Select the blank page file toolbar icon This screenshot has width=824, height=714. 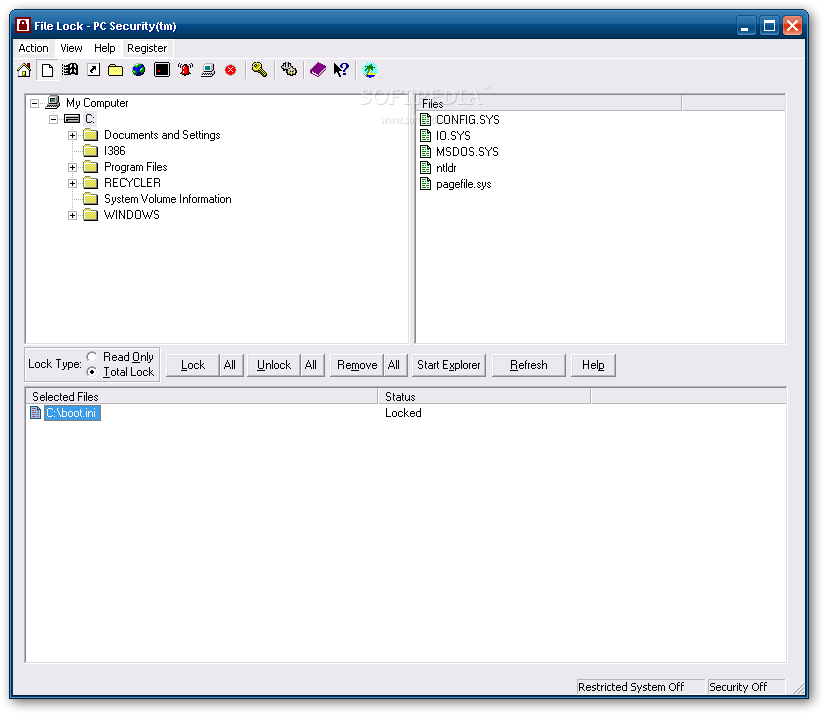coord(47,70)
